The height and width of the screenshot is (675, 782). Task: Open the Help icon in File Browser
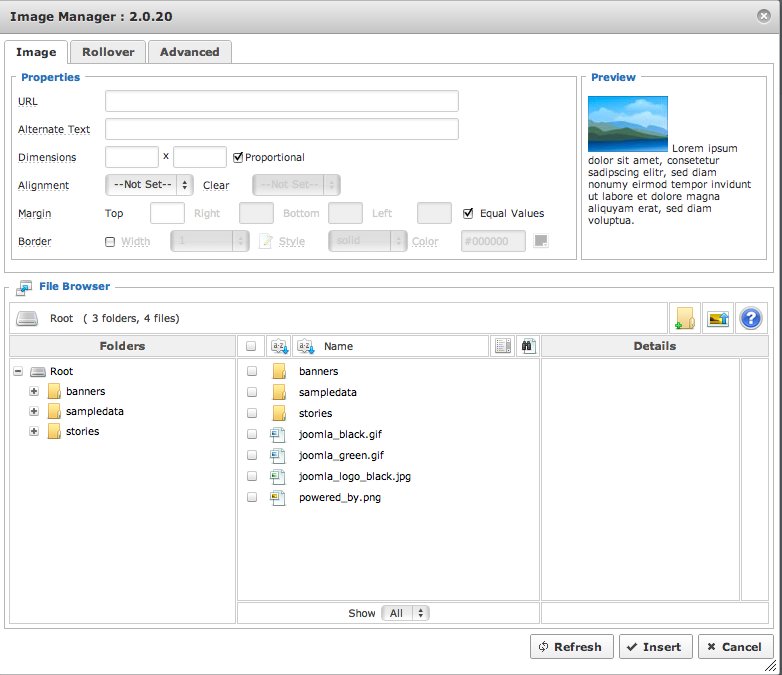click(x=750, y=318)
